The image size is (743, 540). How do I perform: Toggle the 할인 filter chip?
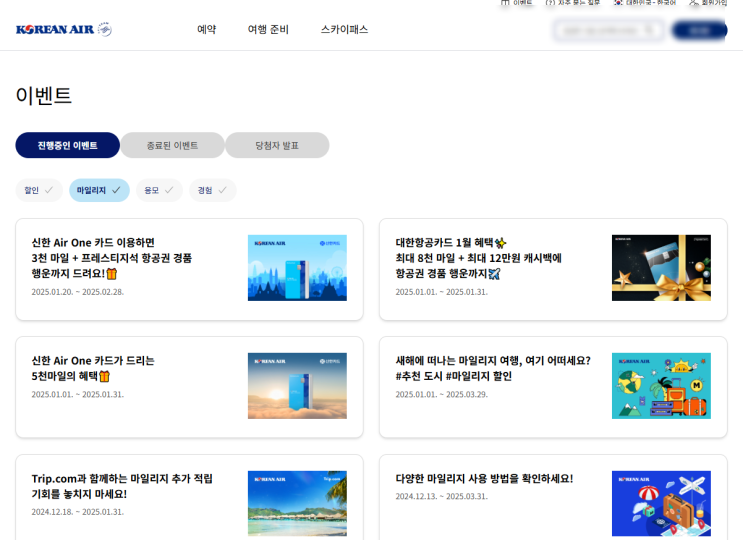[39, 190]
